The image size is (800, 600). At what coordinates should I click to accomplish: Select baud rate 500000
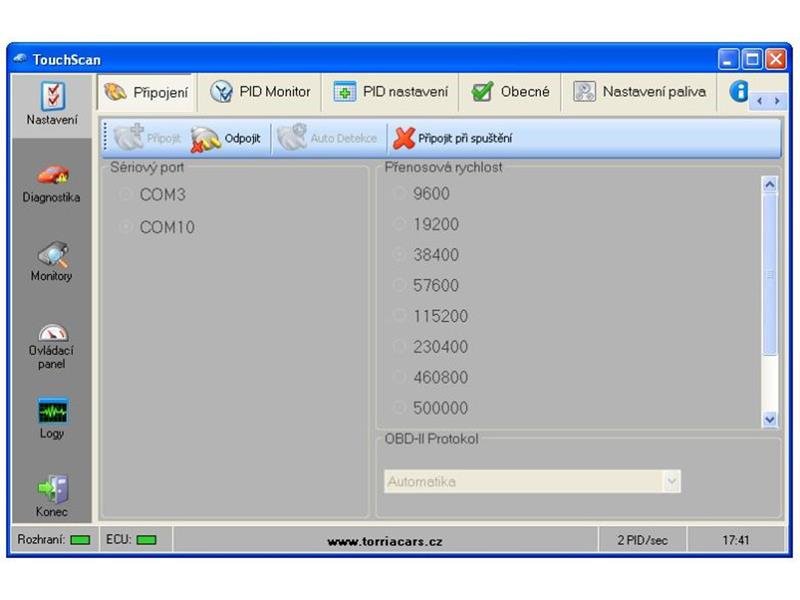pyautogui.click(x=431, y=408)
